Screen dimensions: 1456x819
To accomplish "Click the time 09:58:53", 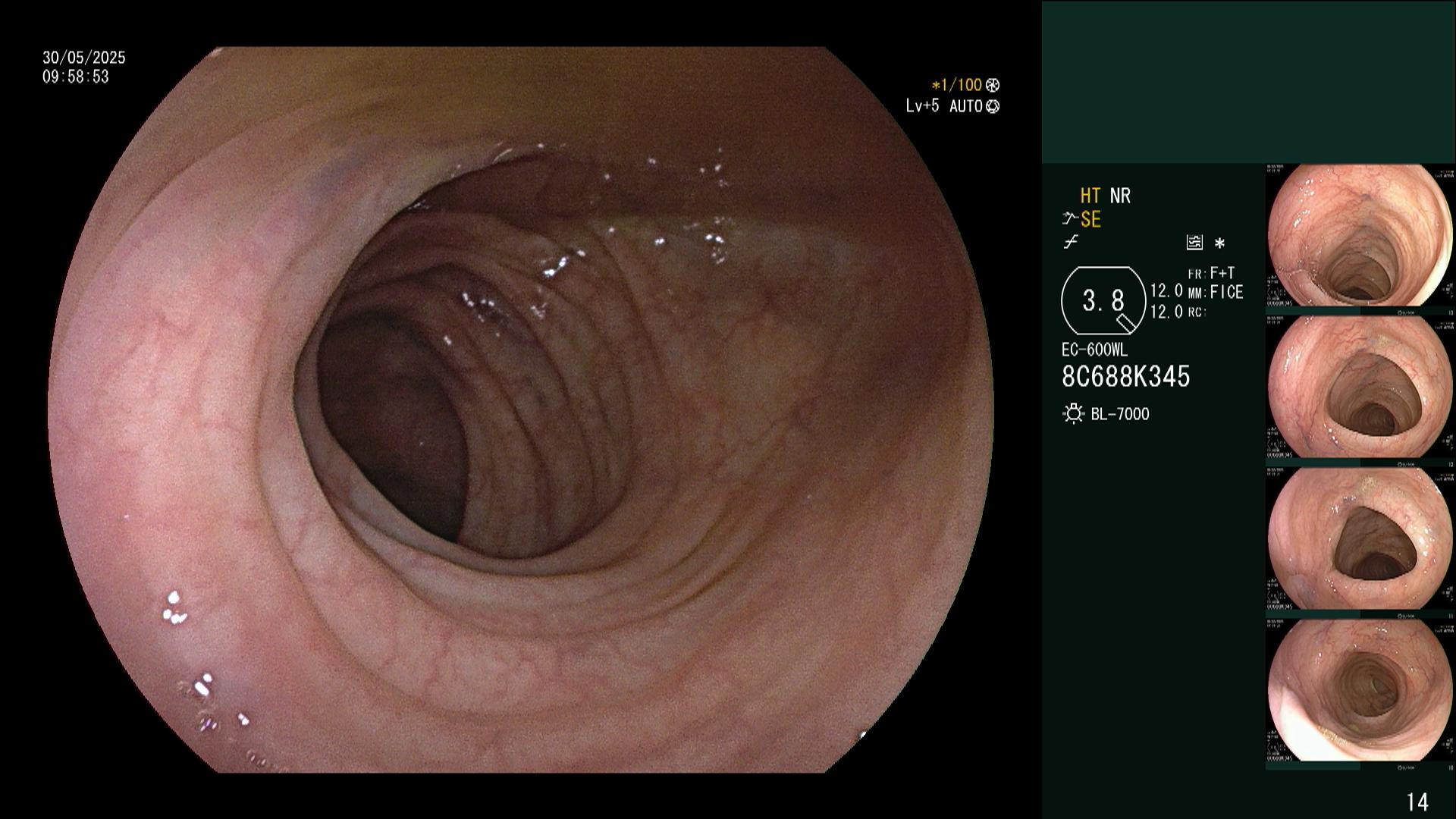I will pos(76,77).
